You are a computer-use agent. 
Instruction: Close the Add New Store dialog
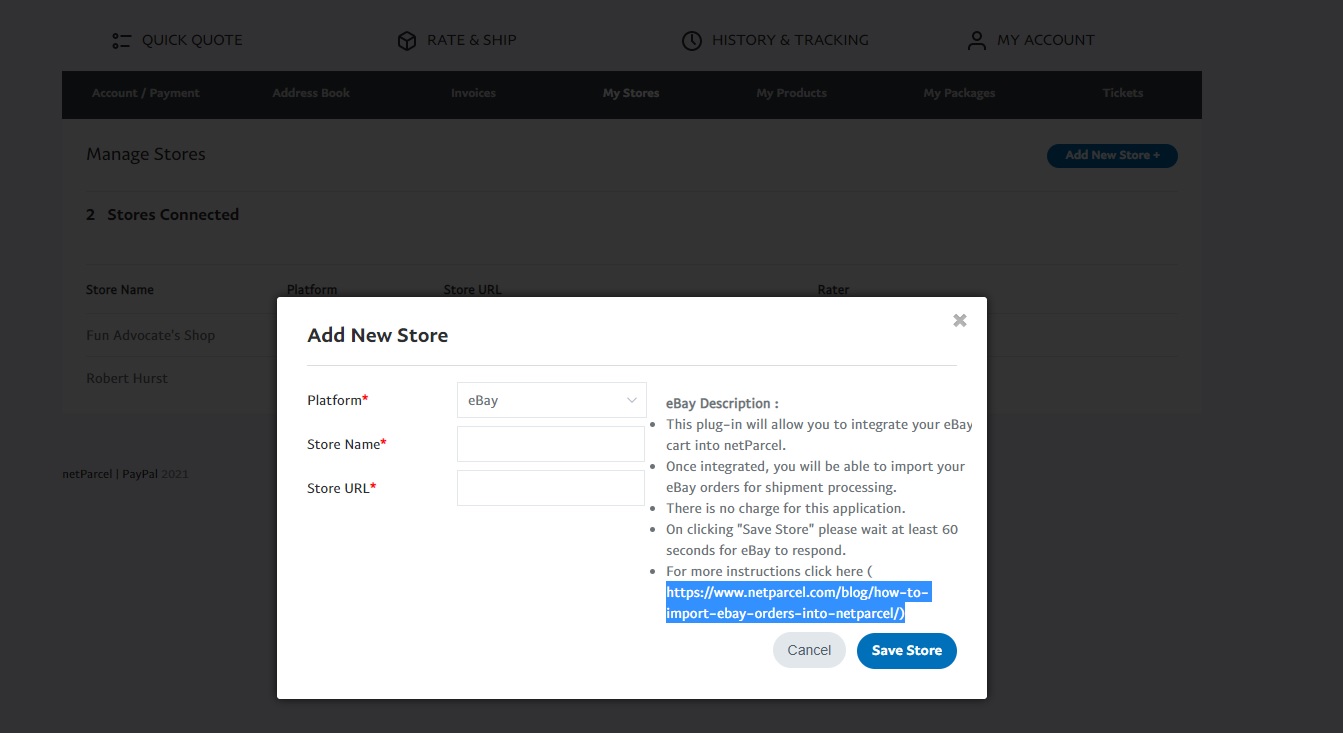point(959,320)
